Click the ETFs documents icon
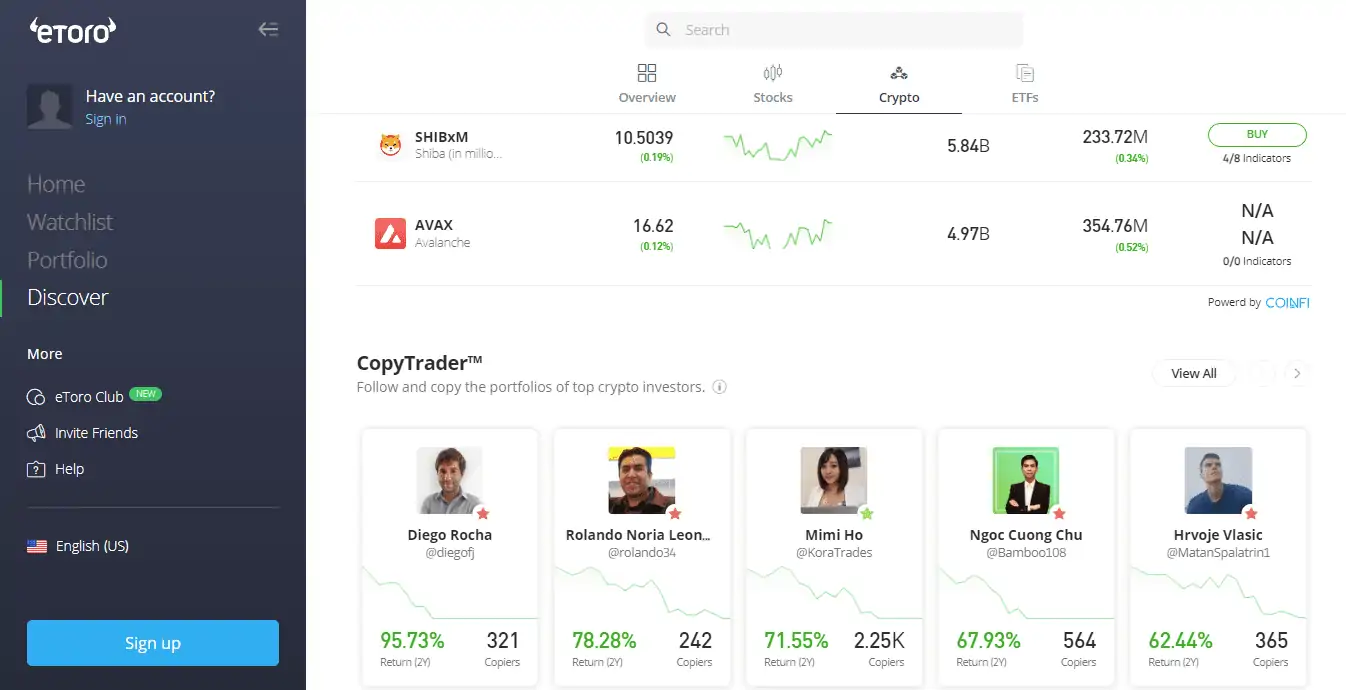 1025,73
